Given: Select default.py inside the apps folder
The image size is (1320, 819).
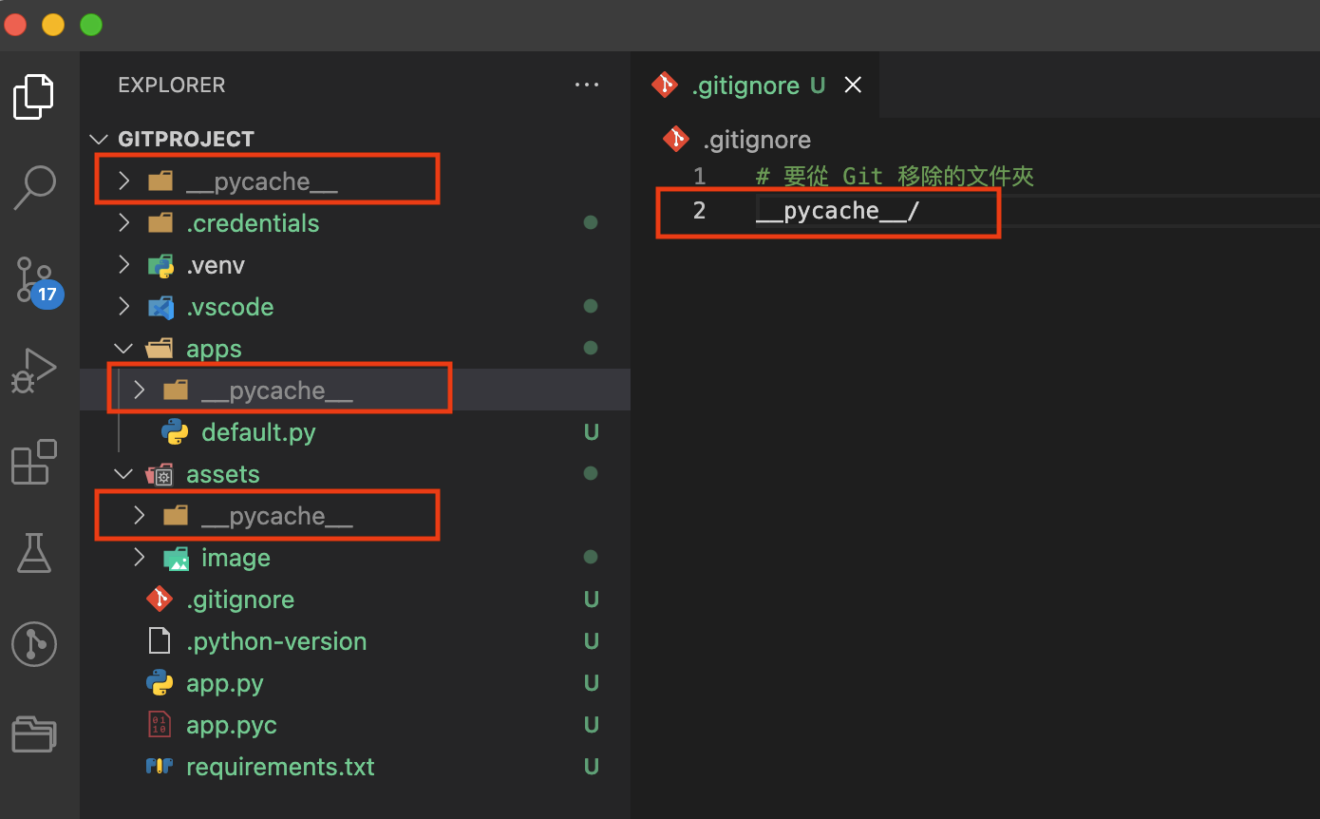Looking at the screenshot, I should 258,432.
